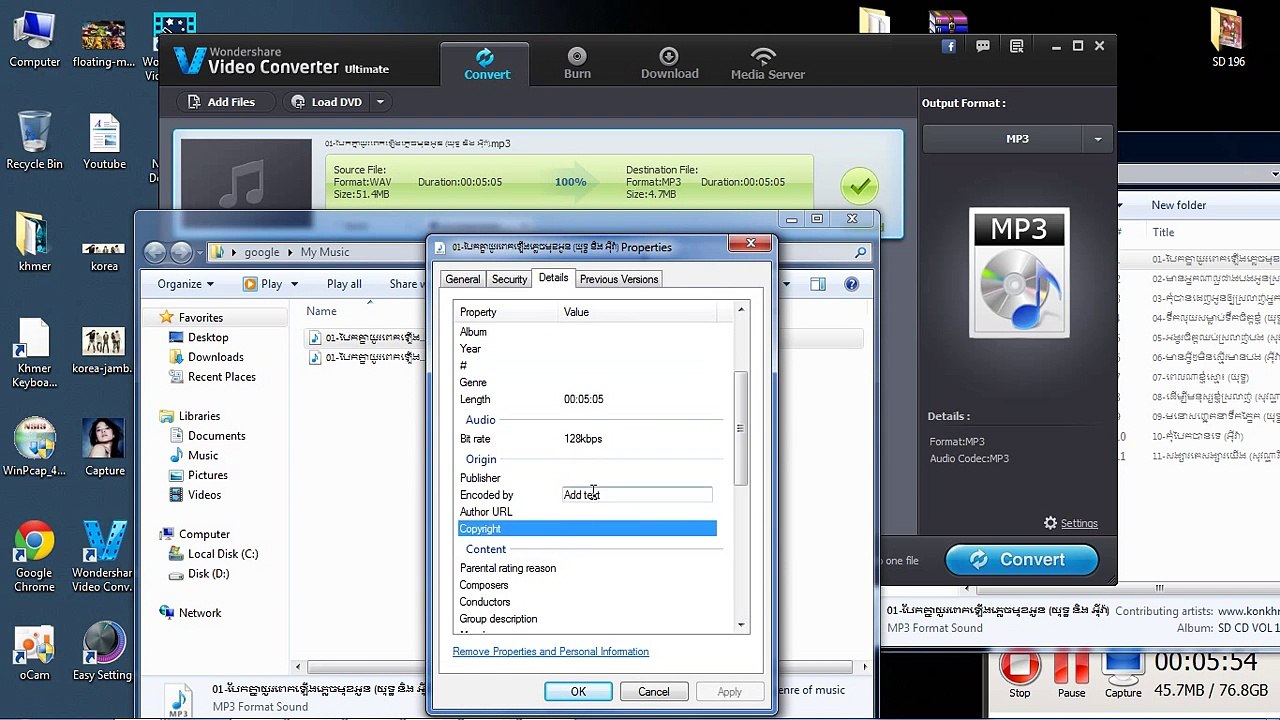1280x720 pixels.
Task: Click the oCam Stop recording icon
Action: 1019,666
